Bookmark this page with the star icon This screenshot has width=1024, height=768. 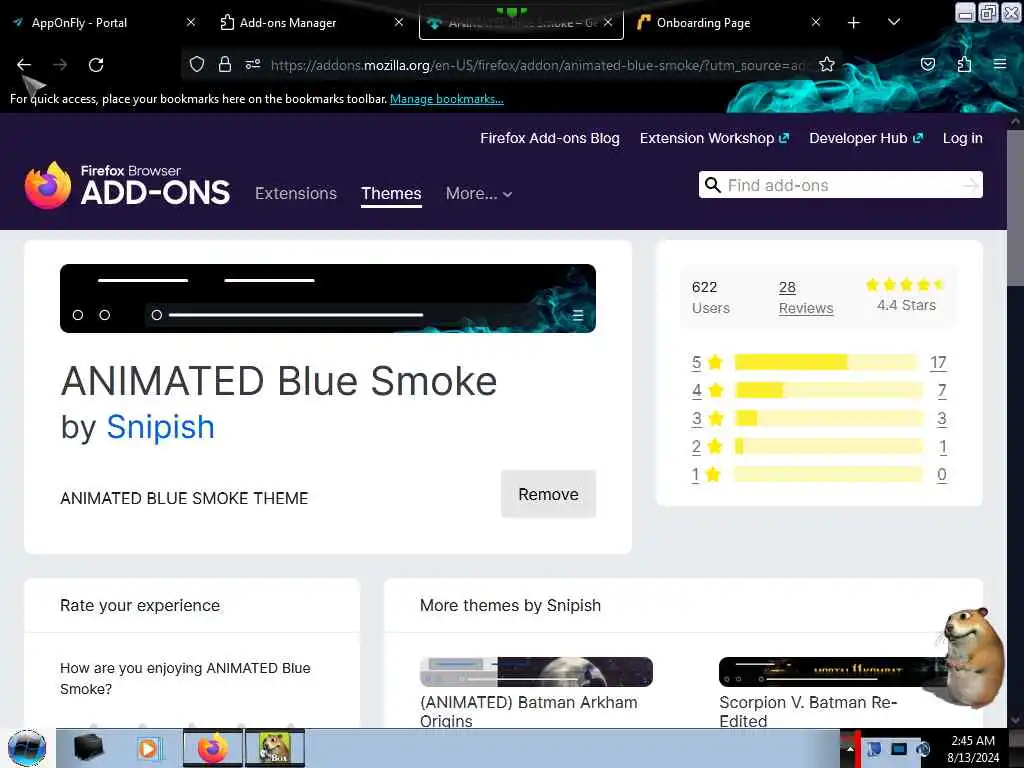[827, 64]
